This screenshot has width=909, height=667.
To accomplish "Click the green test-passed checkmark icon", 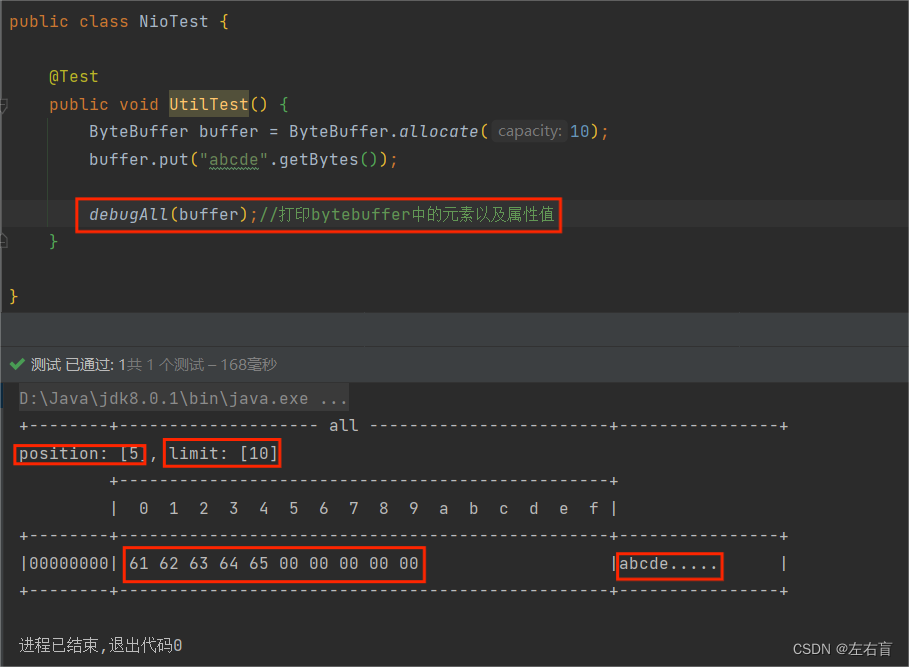I will (17, 364).
